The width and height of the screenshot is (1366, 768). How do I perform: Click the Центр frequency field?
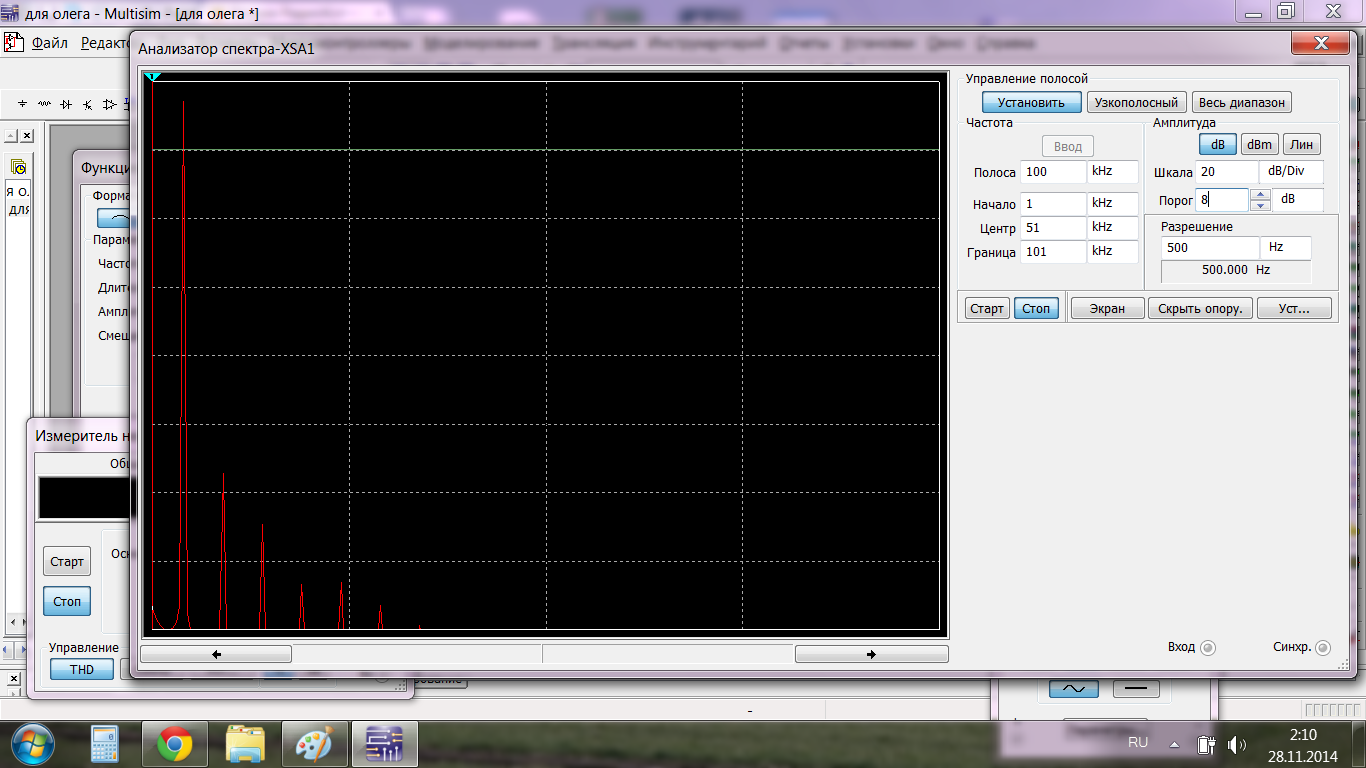[x=1053, y=228]
